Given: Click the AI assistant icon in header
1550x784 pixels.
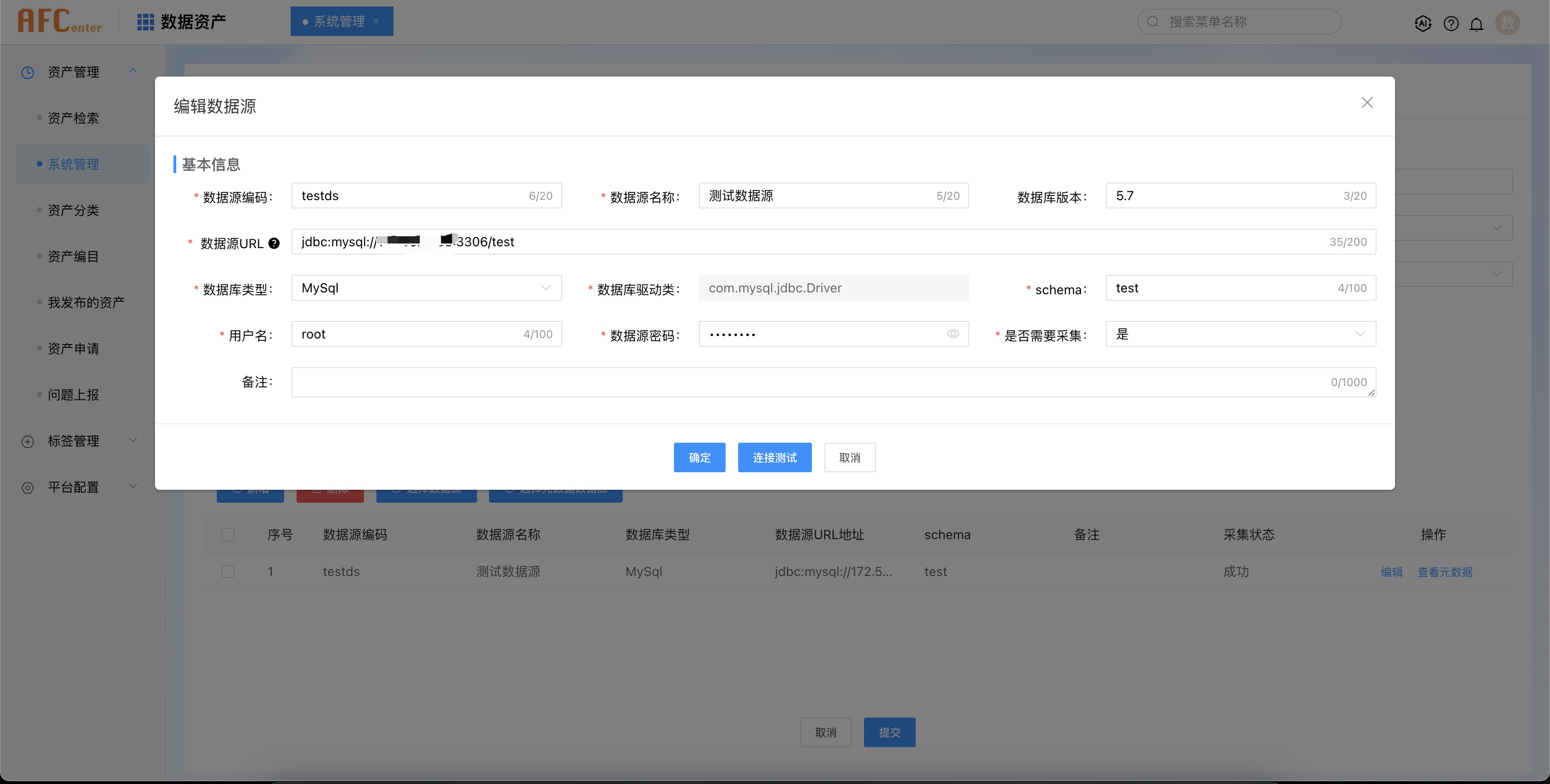Looking at the screenshot, I should tap(1422, 24).
